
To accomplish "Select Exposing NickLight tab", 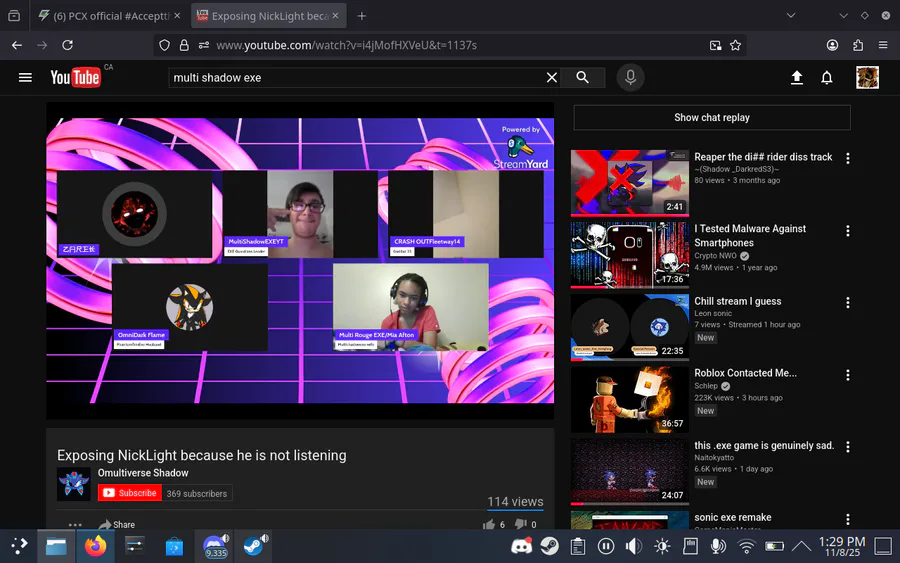I will click(269, 16).
